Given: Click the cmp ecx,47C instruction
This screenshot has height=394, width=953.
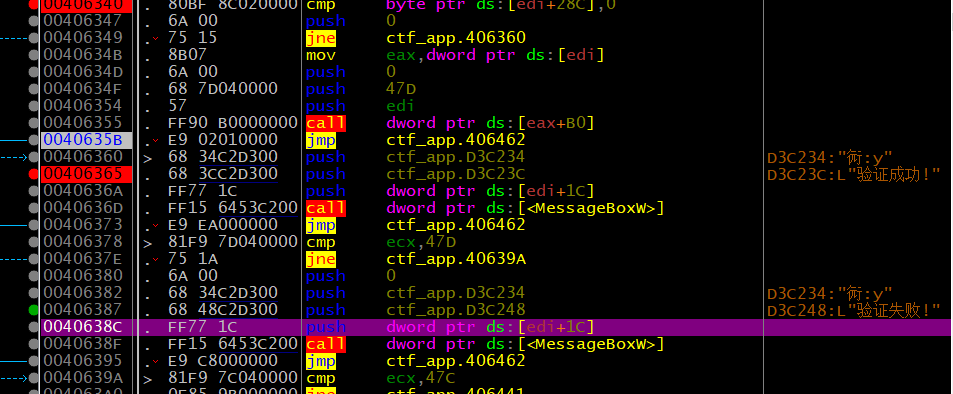Looking at the screenshot, I should 381,378.
